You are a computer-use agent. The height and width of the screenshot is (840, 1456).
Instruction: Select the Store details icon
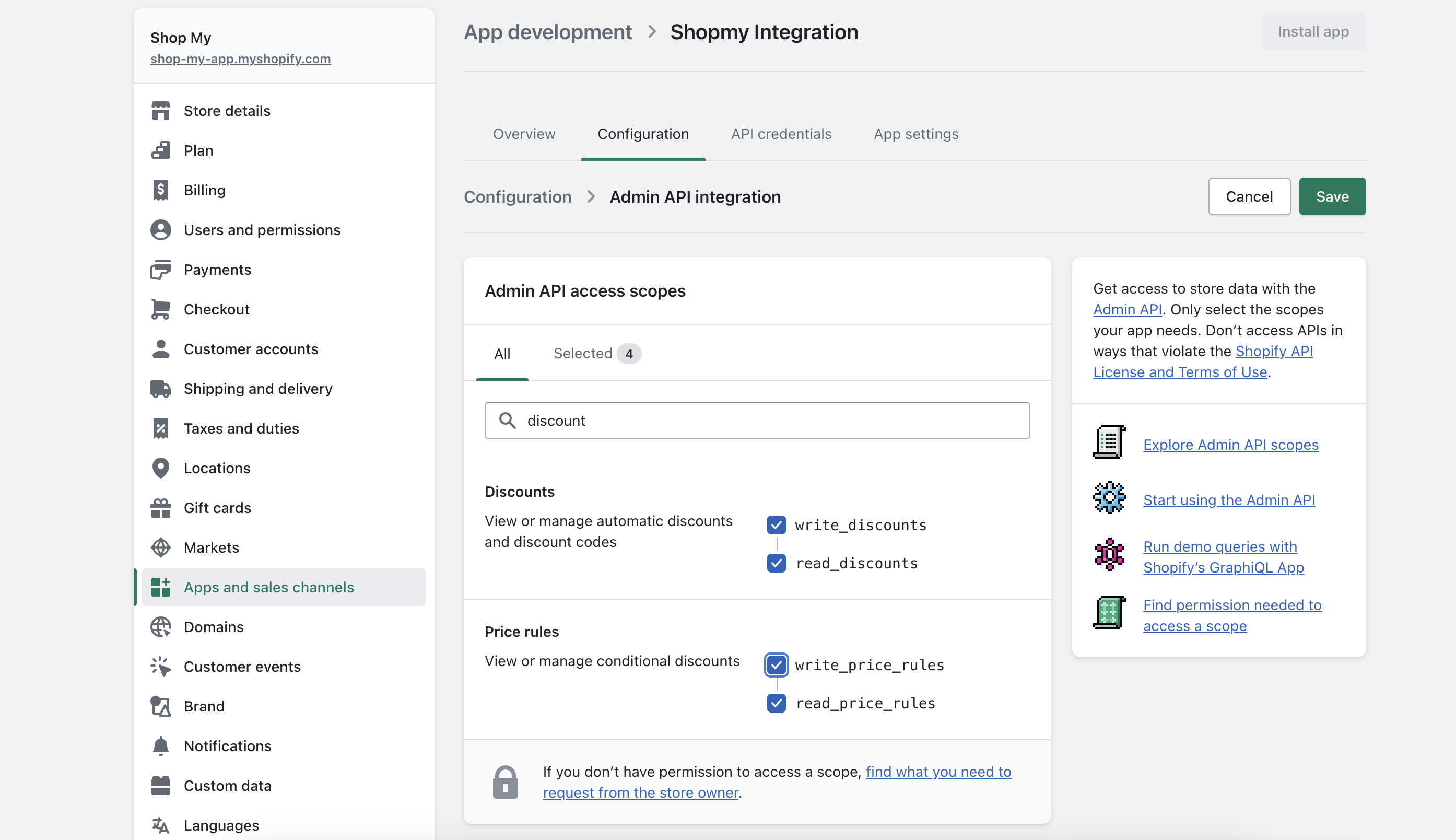160,110
